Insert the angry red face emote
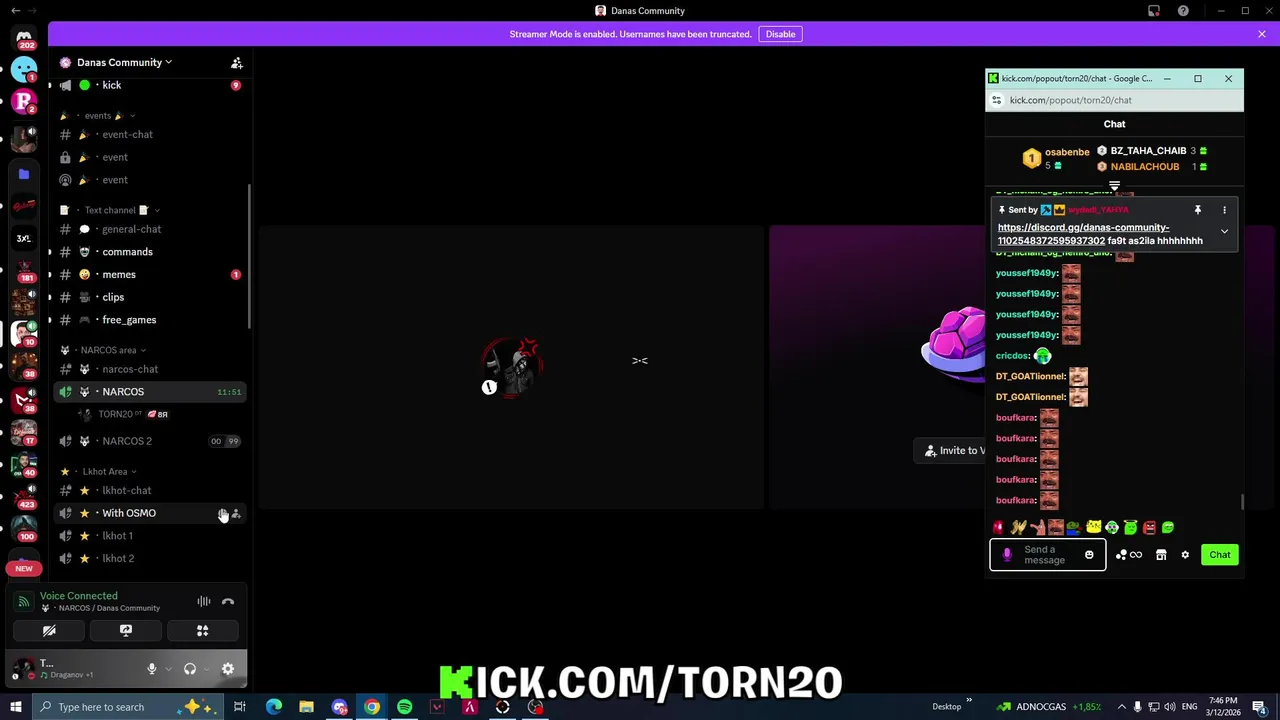 (1149, 528)
